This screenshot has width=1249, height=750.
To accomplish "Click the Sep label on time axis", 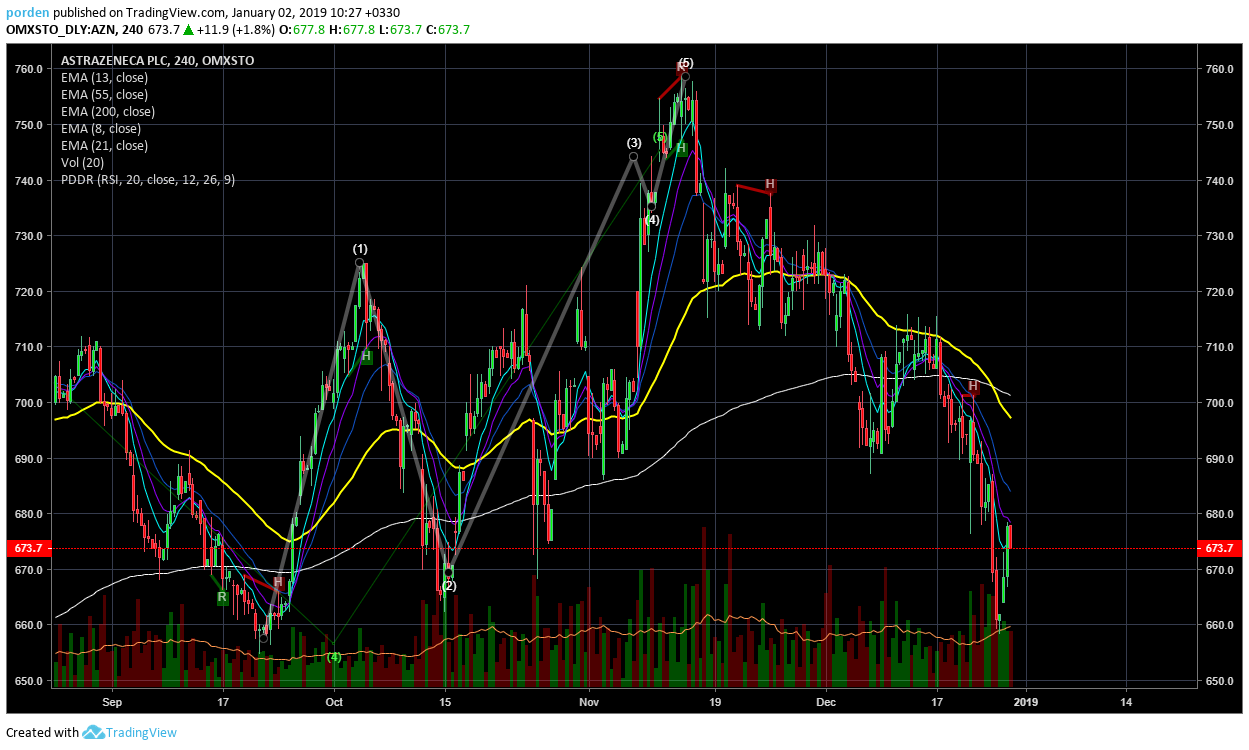I will tap(110, 702).
